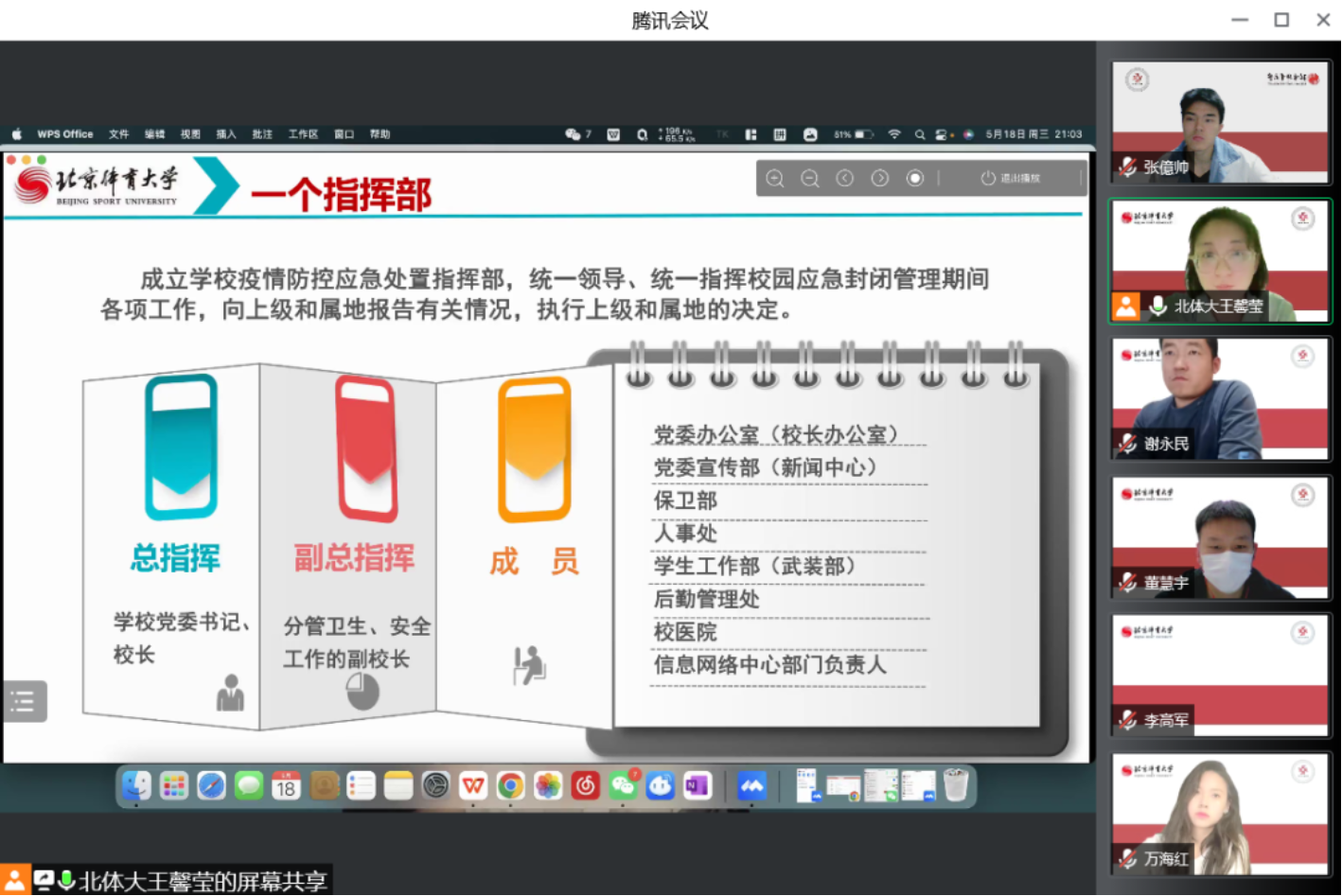The width and height of the screenshot is (1342, 896).
Task: Open the 插入 menu
Action: click(226, 134)
